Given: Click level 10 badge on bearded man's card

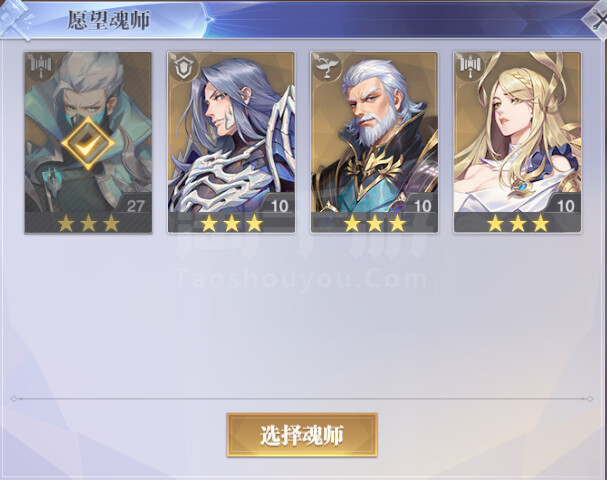Looking at the screenshot, I should [422, 205].
